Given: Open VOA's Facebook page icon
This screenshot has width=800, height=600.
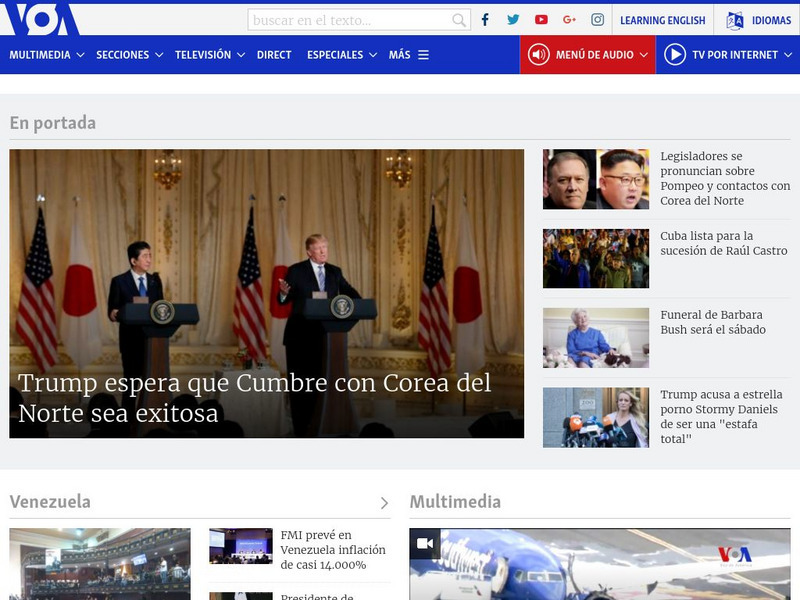Looking at the screenshot, I should (x=484, y=18).
